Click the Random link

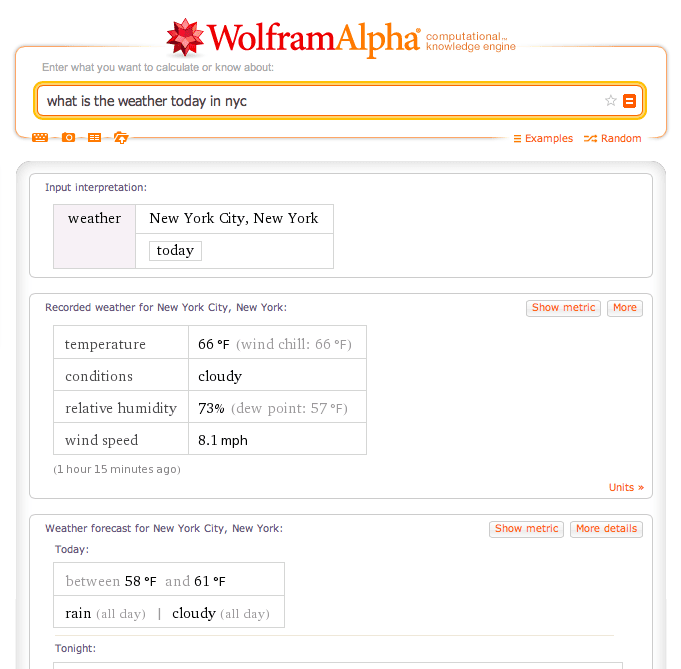(x=613, y=139)
